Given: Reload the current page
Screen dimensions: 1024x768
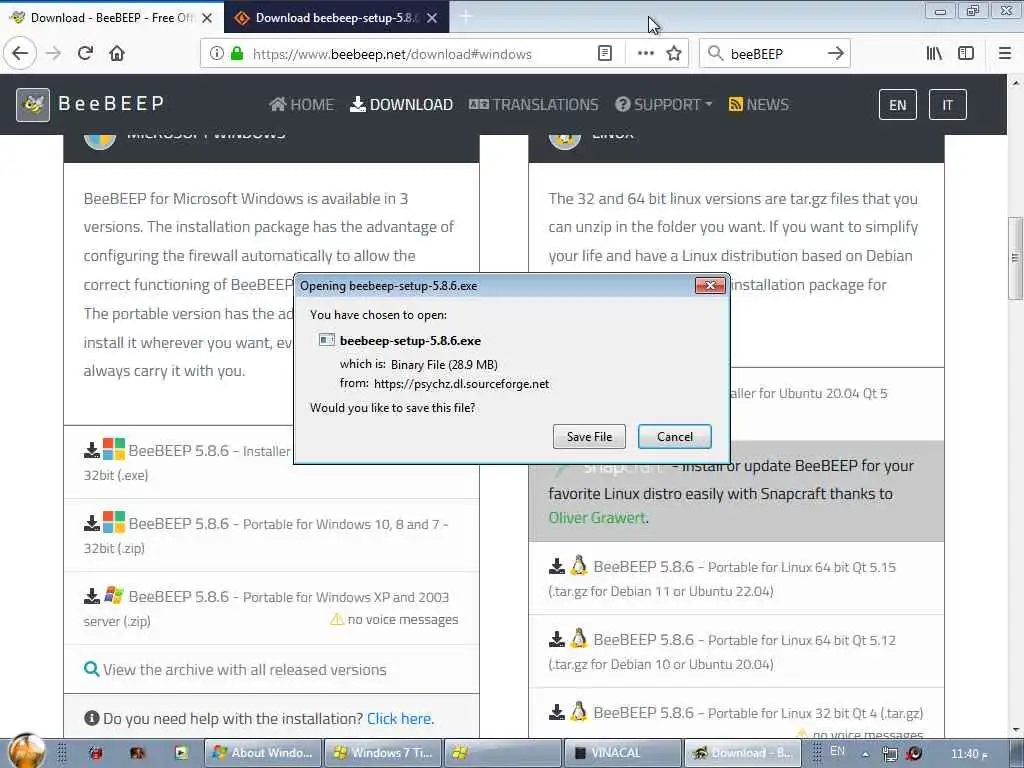Looking at the screenshot, I should 85,53.
